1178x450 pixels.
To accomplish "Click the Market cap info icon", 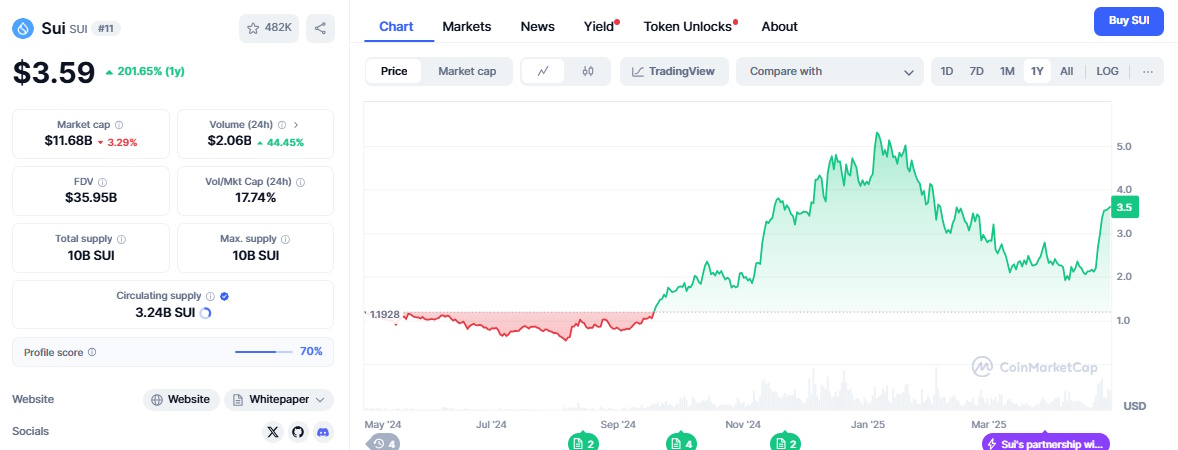I will click(x=119, y=125).
